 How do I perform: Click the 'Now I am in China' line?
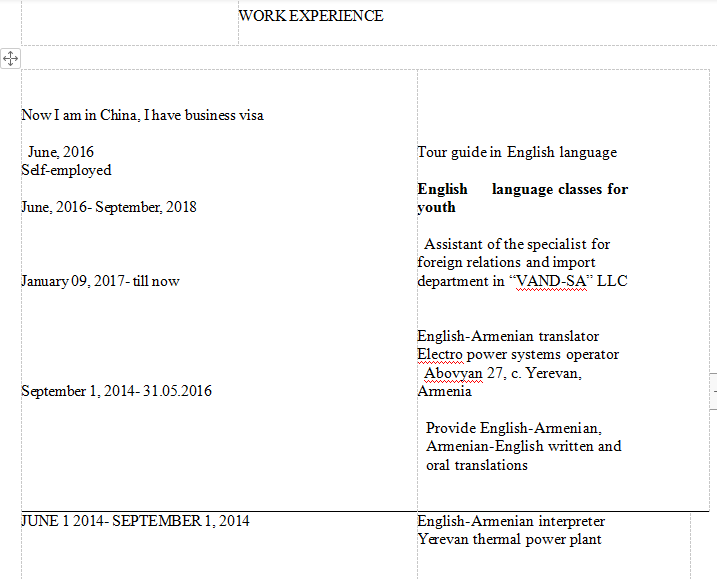[142, 115]
